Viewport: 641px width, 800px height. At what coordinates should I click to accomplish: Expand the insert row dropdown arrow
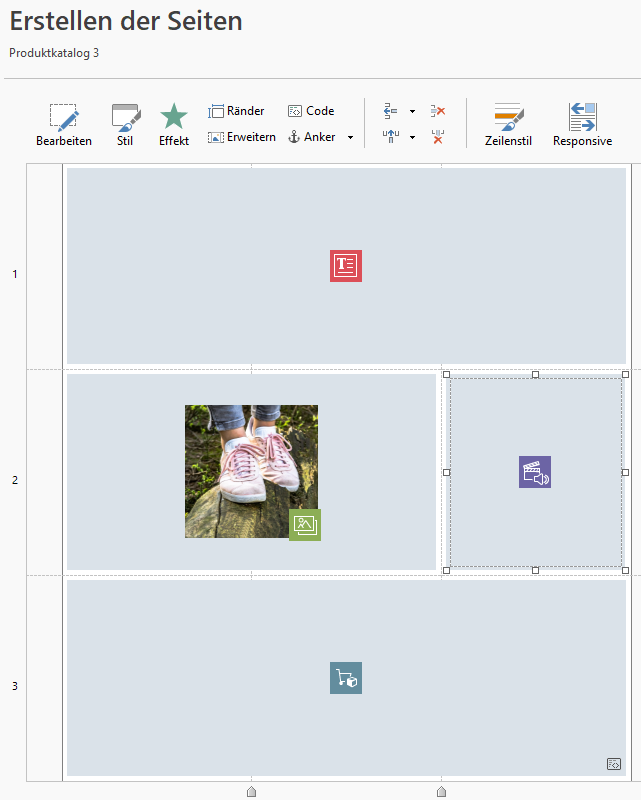(x=412, y=111)
